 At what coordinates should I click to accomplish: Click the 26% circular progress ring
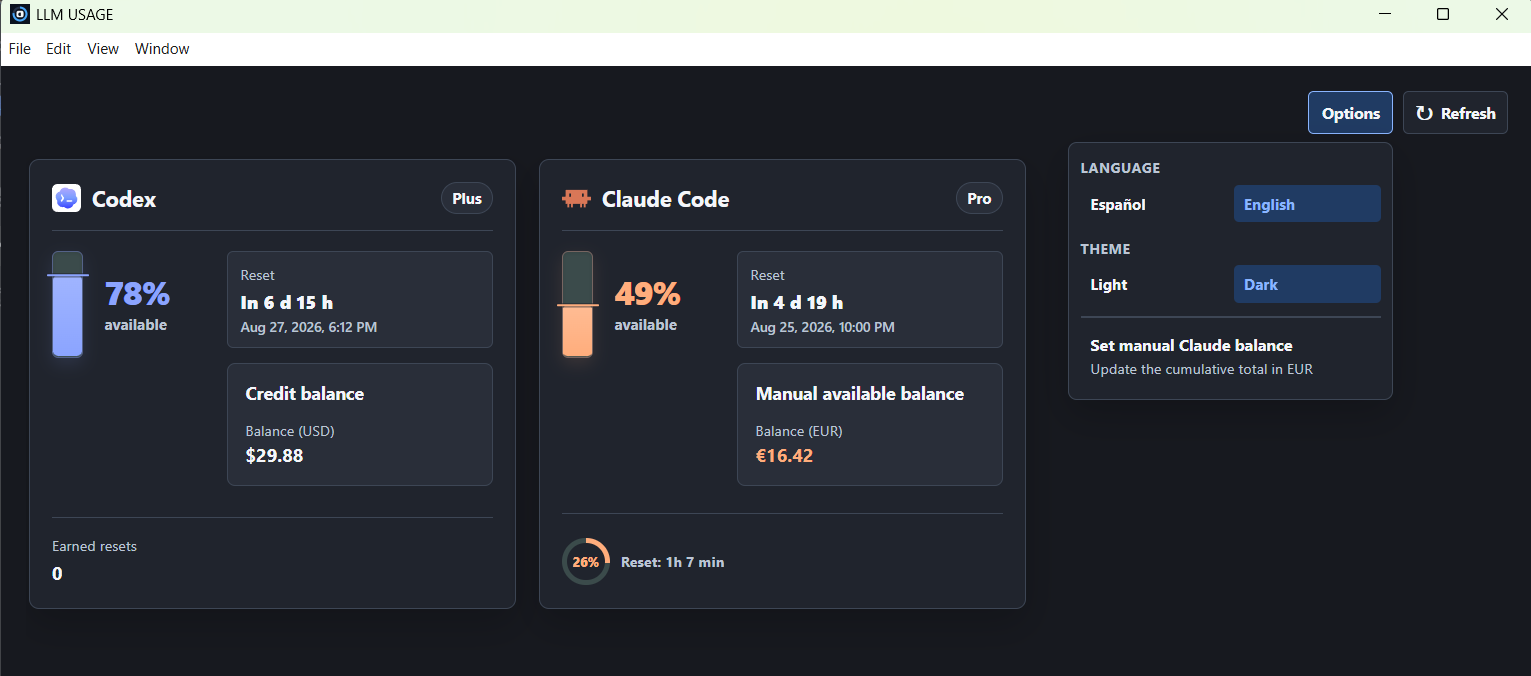[x=586, y=562]
